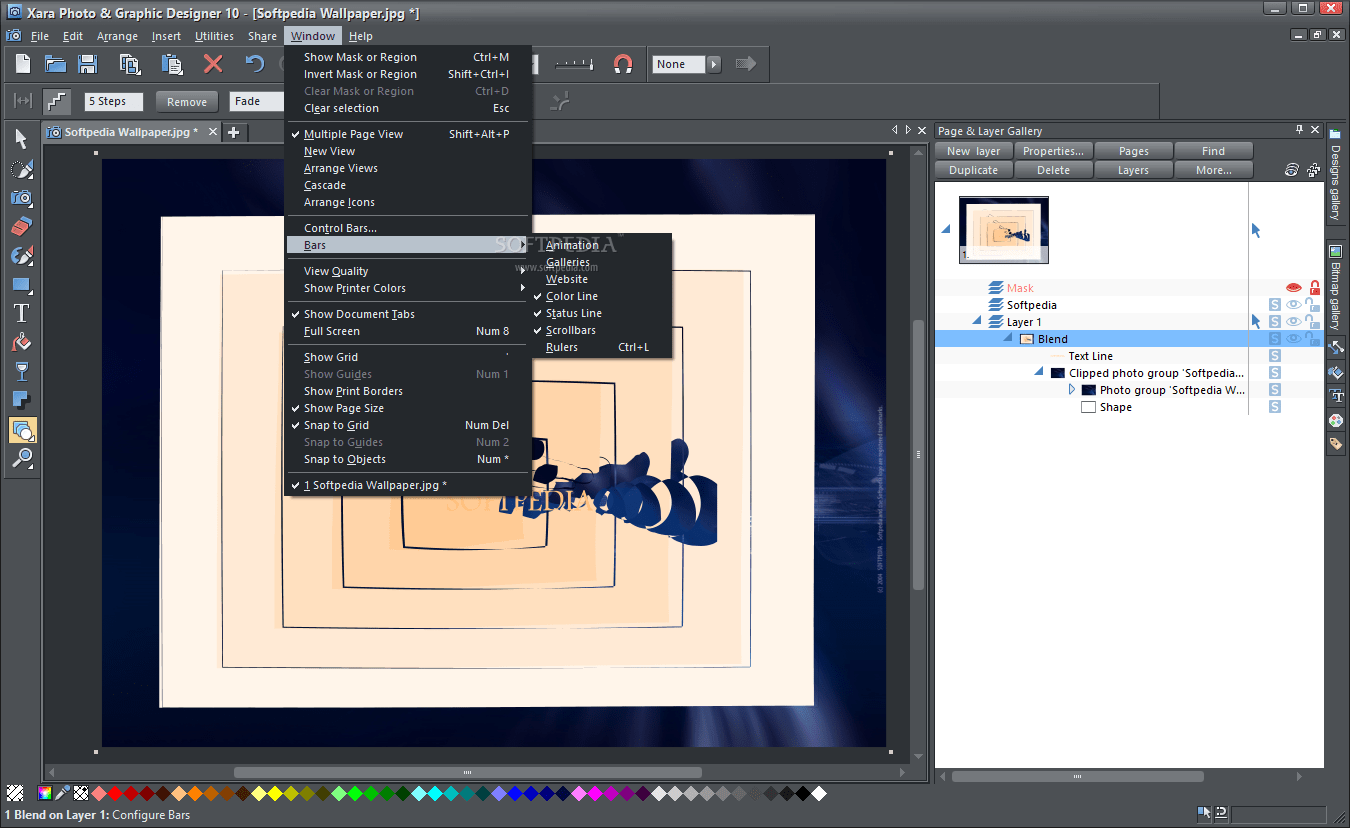Click the Properties... button
This screenshot has height=828, width=1350.
point(1054,151)
